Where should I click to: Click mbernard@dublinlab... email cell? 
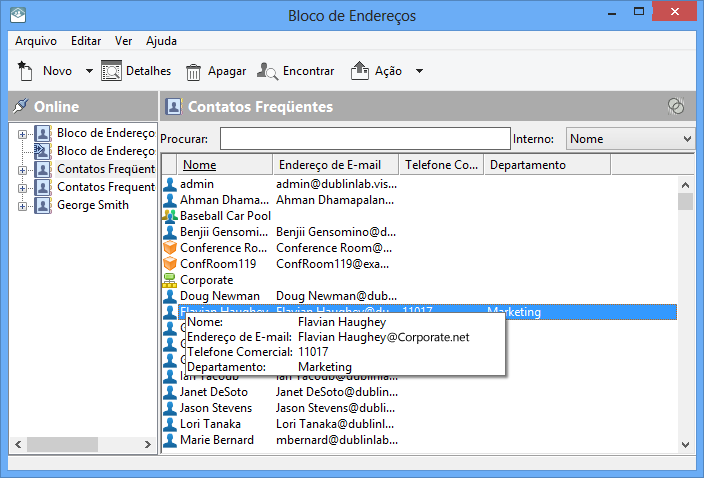tap(337, 440)
